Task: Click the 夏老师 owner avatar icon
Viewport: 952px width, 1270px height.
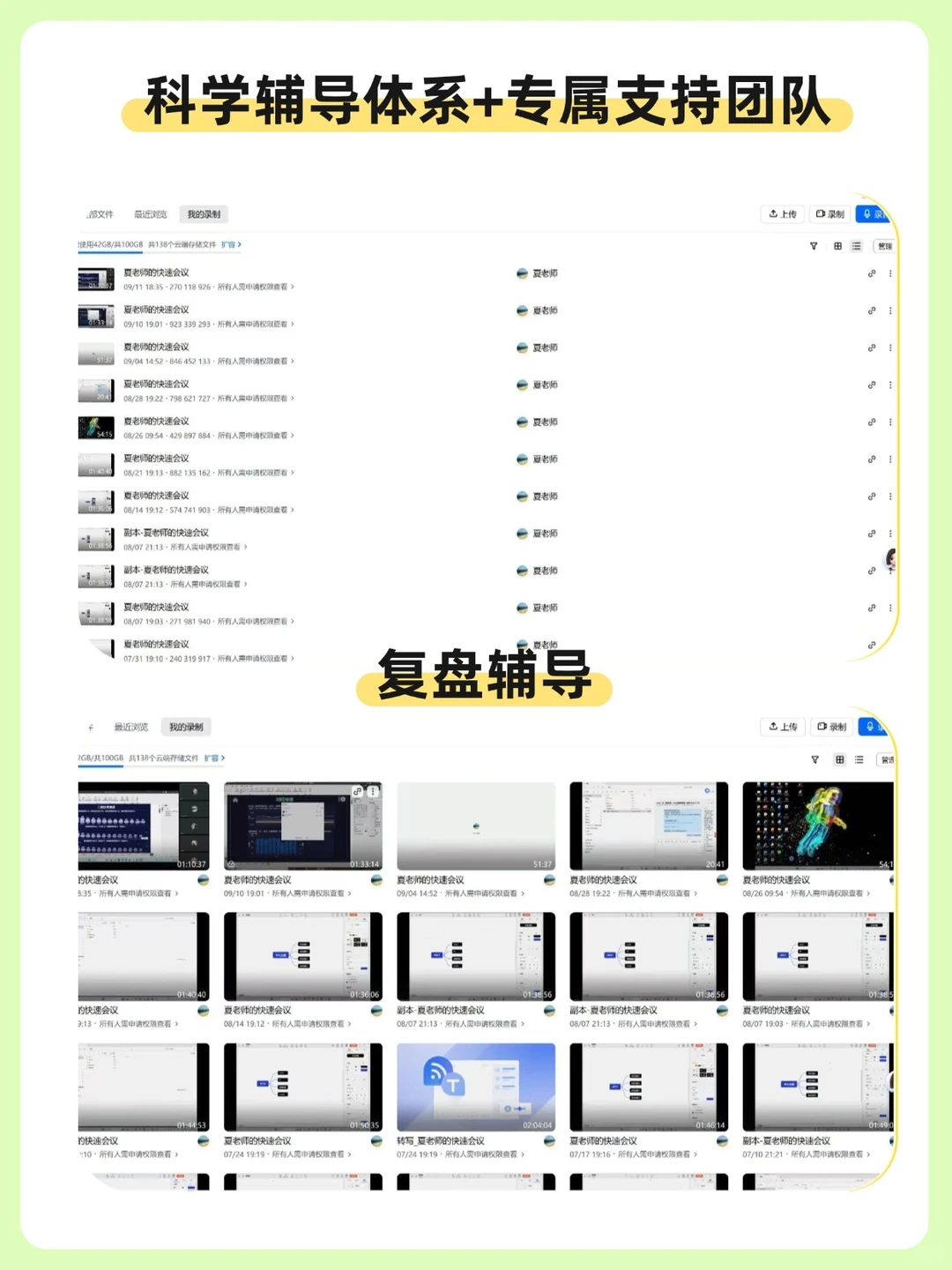Action: (x=523, y=273)
